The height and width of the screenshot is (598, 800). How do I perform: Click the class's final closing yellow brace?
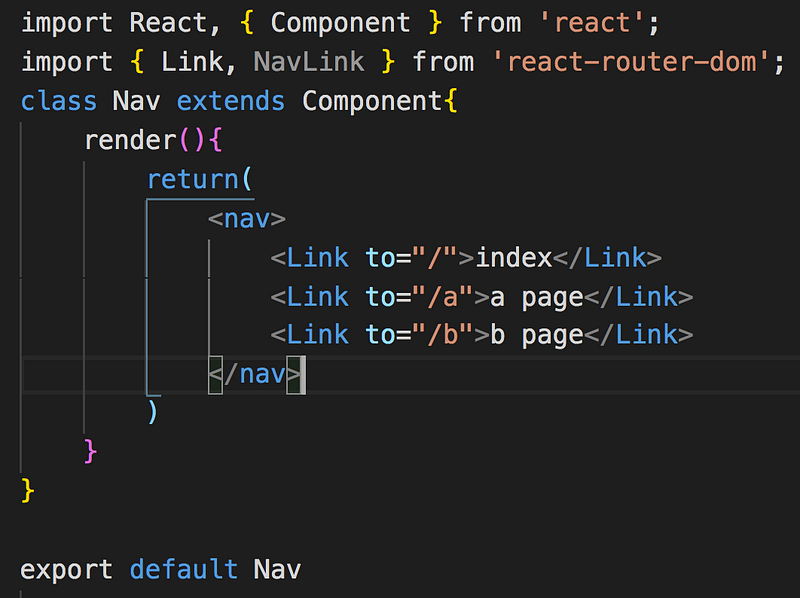coord(28,490)
